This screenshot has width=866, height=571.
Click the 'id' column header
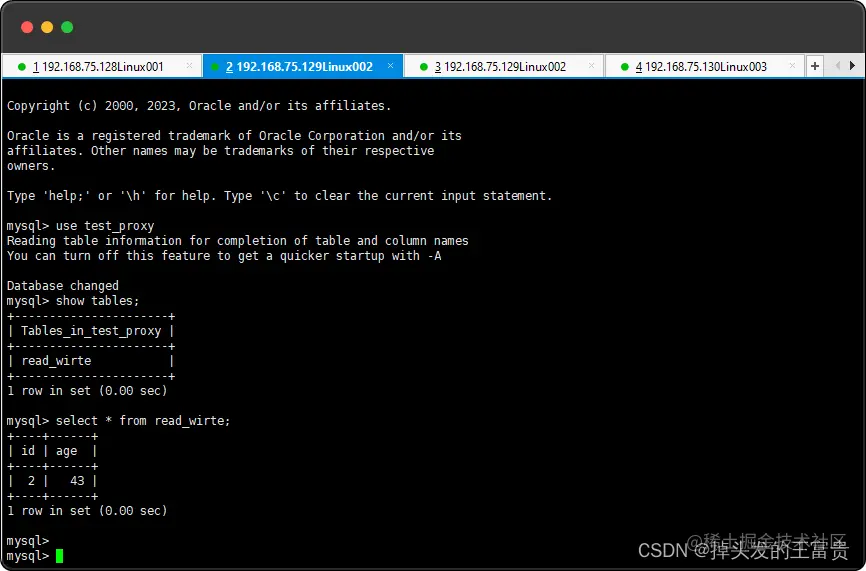28,451
